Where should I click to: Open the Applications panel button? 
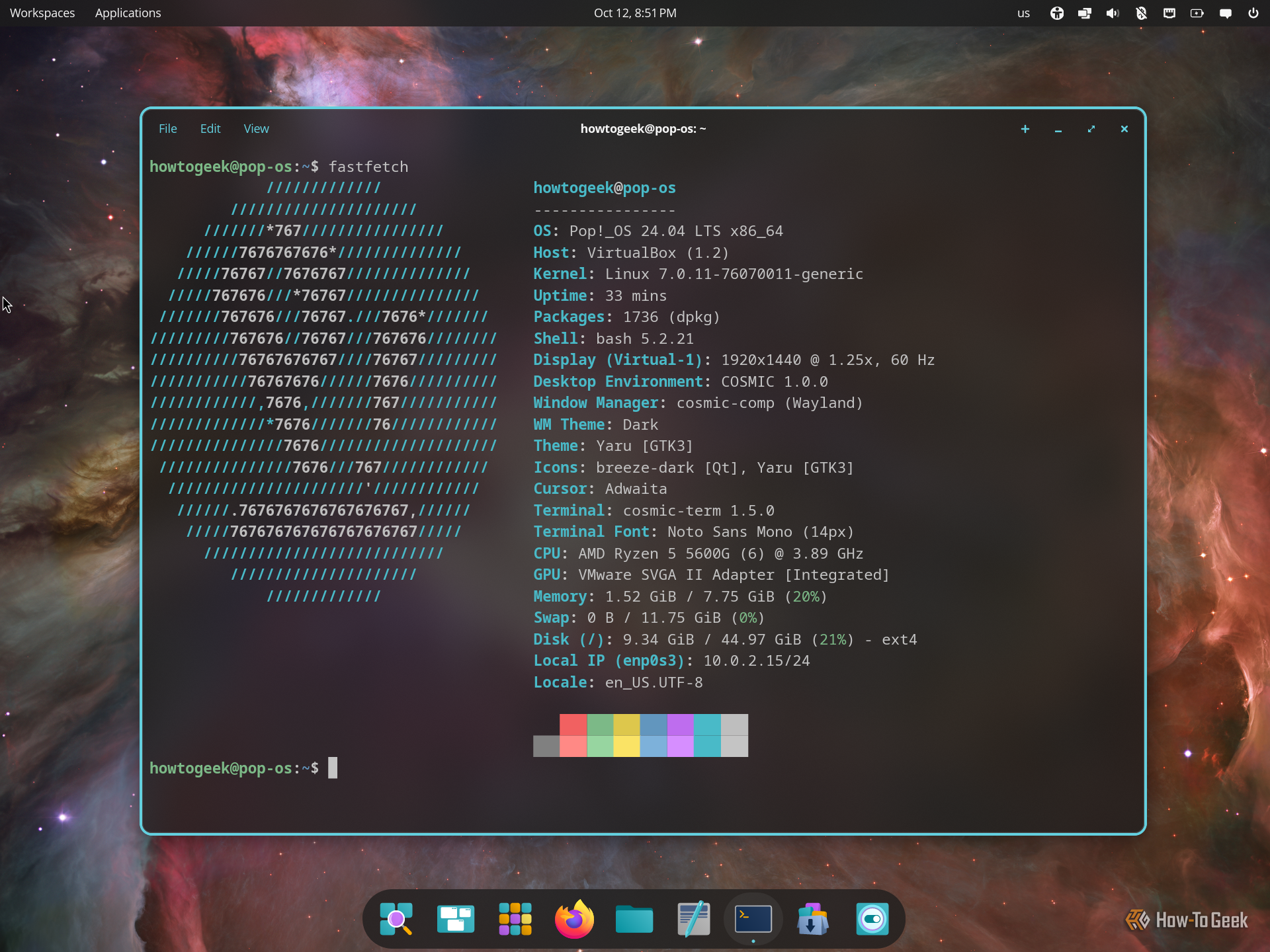click(128, 13)
